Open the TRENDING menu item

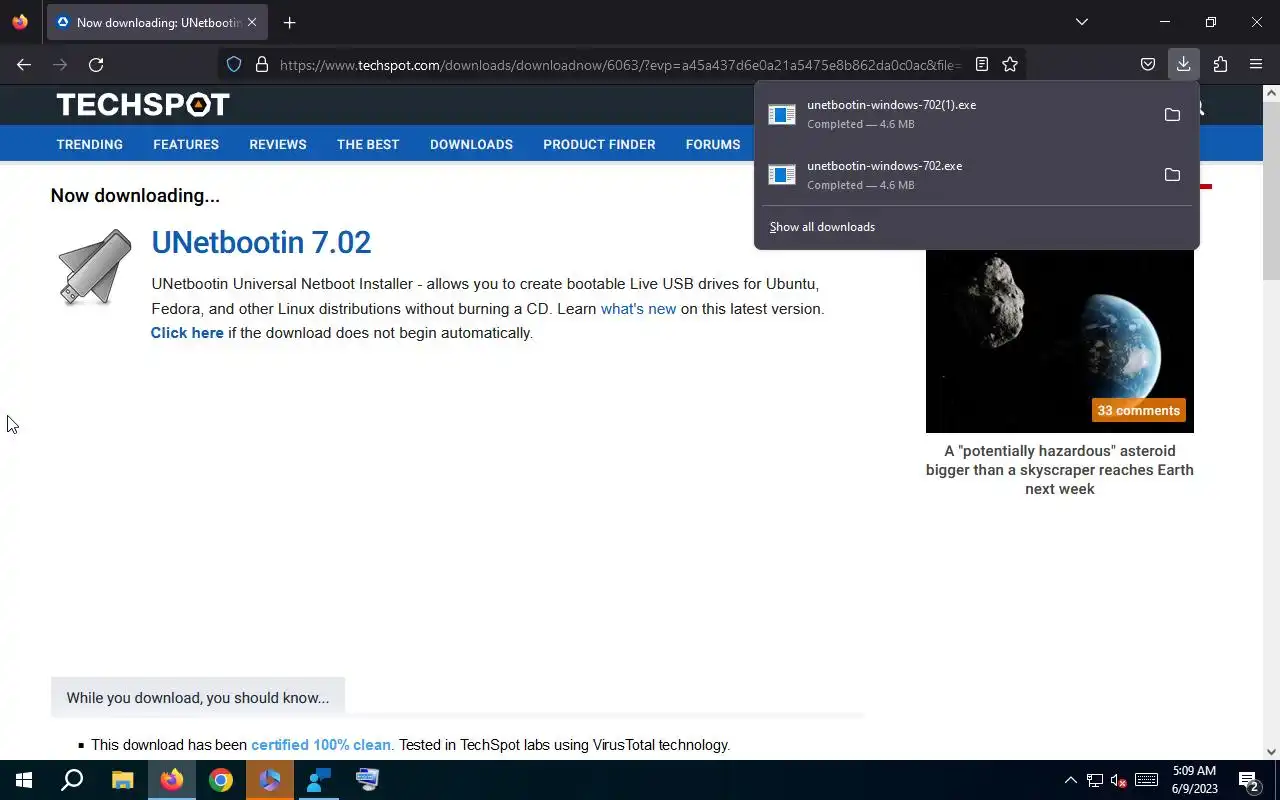click(x=90, y=144)
